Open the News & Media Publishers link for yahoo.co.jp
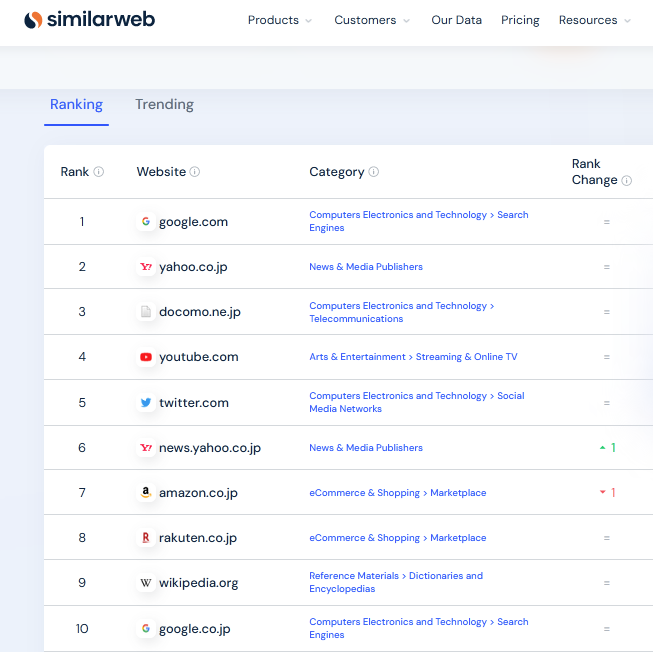Screen dimensions: 653x652 tap(366, 267)
